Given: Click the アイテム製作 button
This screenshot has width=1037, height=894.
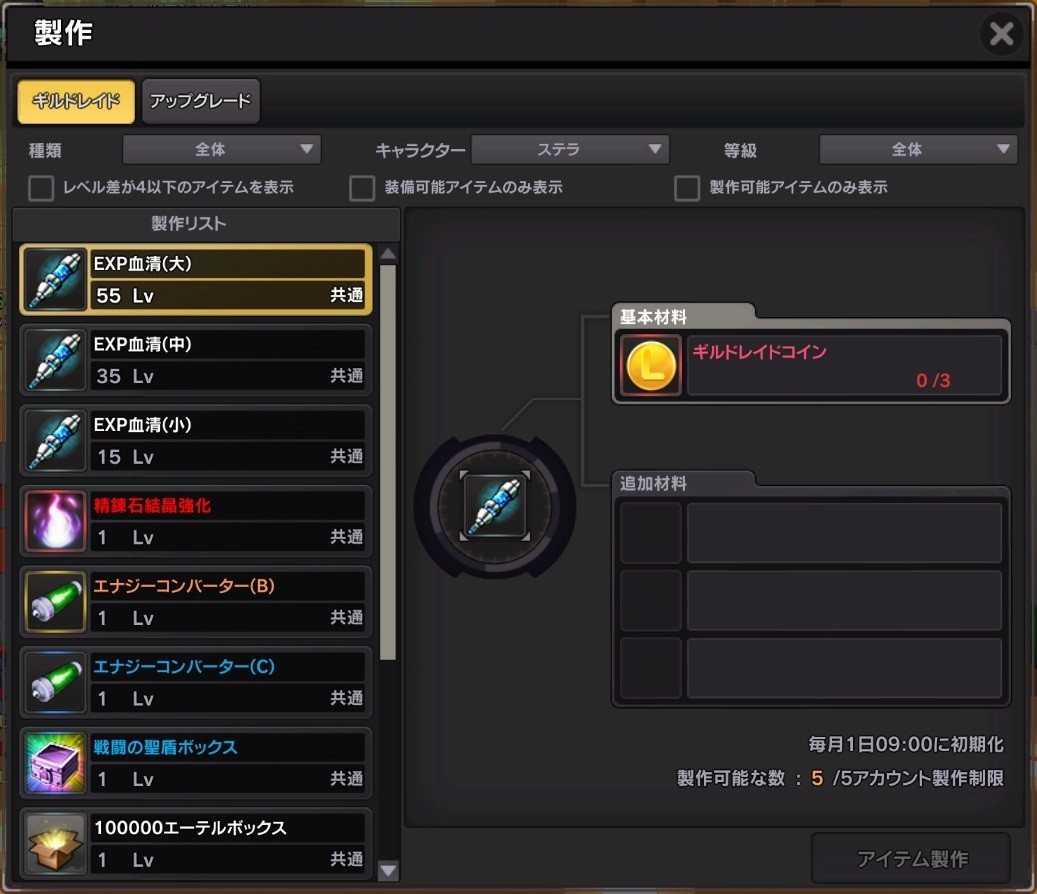Looking at the screenshot, I should pos(911,858).
